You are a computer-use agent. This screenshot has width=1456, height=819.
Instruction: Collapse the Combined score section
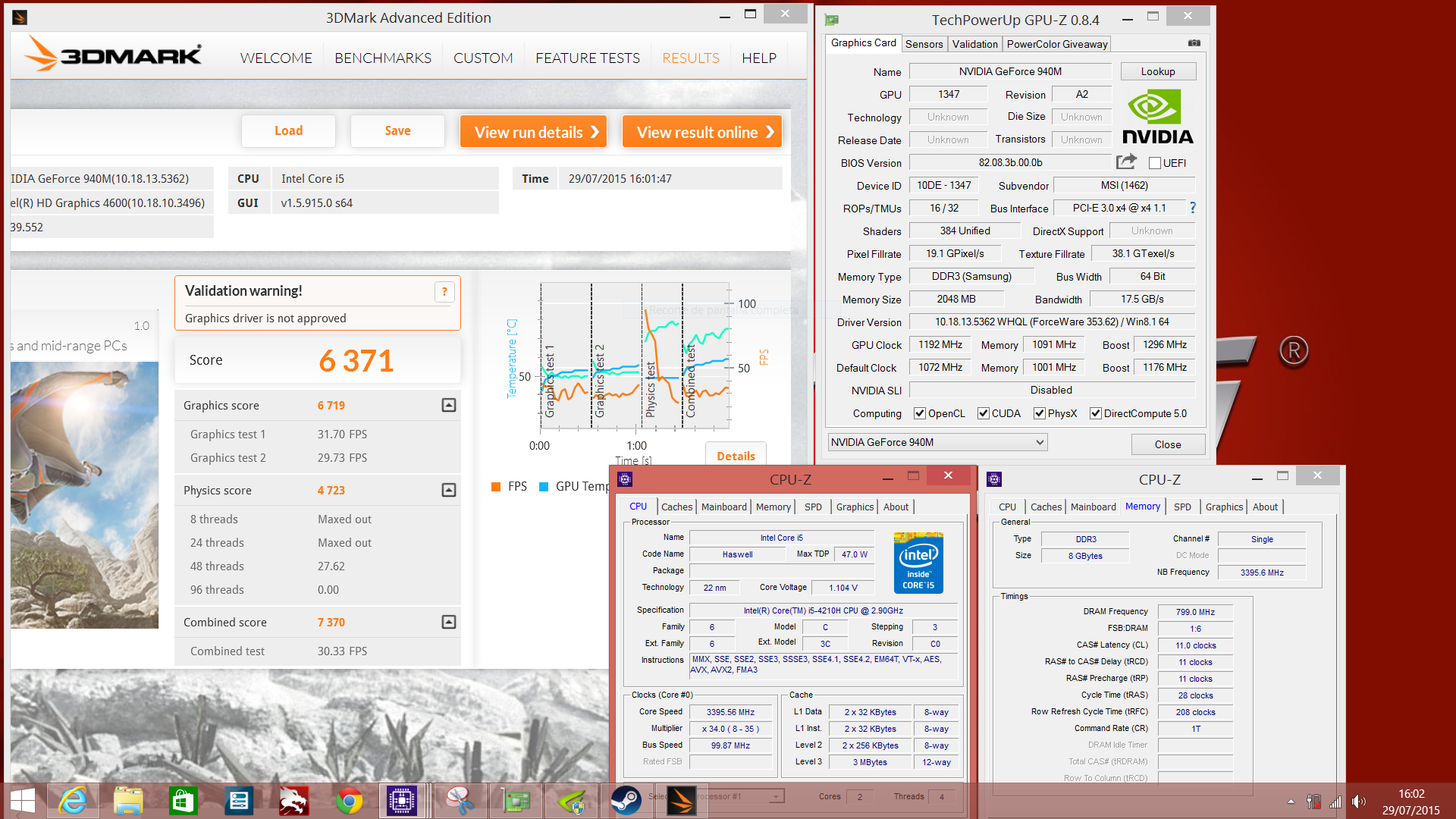click(449, 622)
